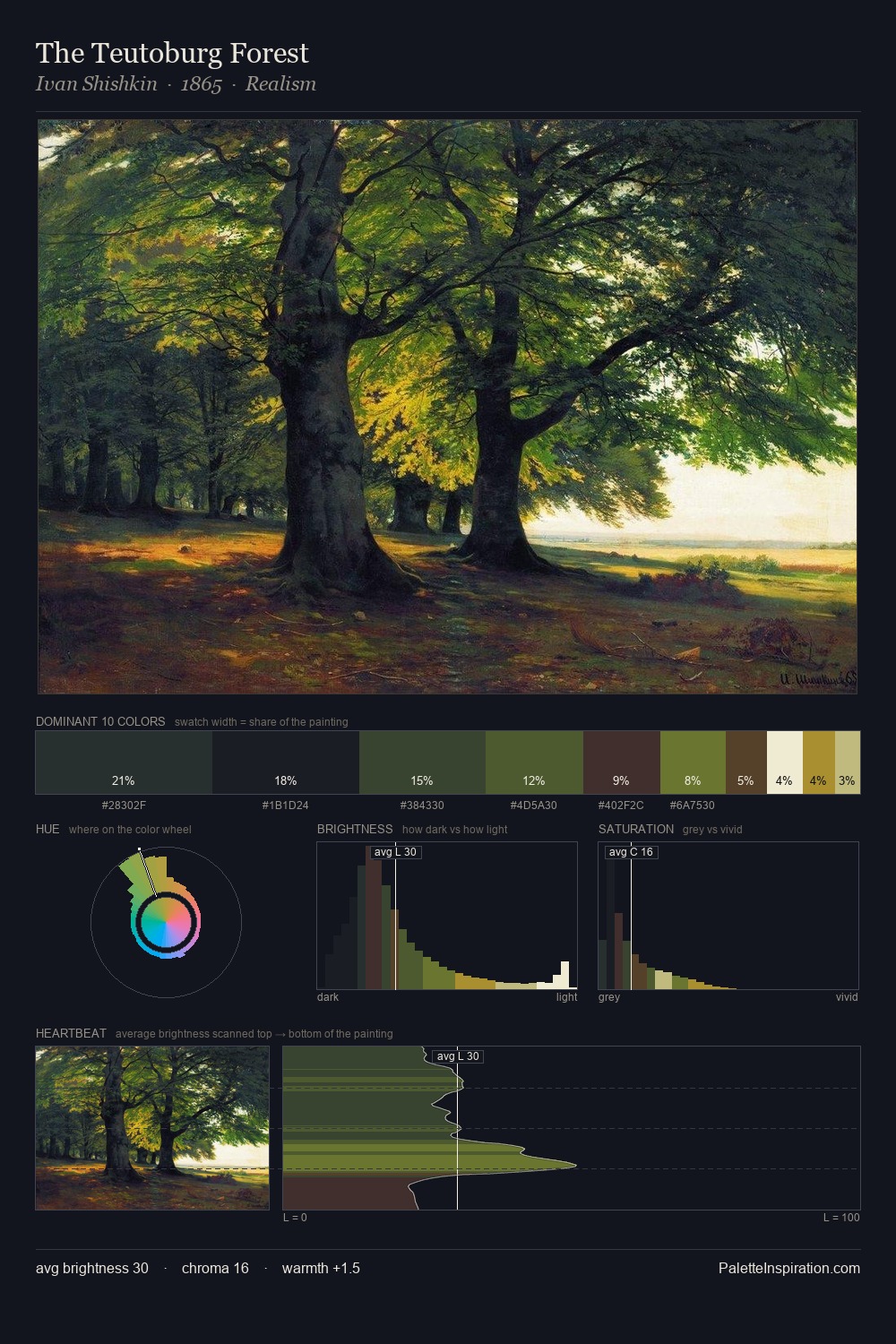Click the 9% dark brown swatch

pos(622,762)
